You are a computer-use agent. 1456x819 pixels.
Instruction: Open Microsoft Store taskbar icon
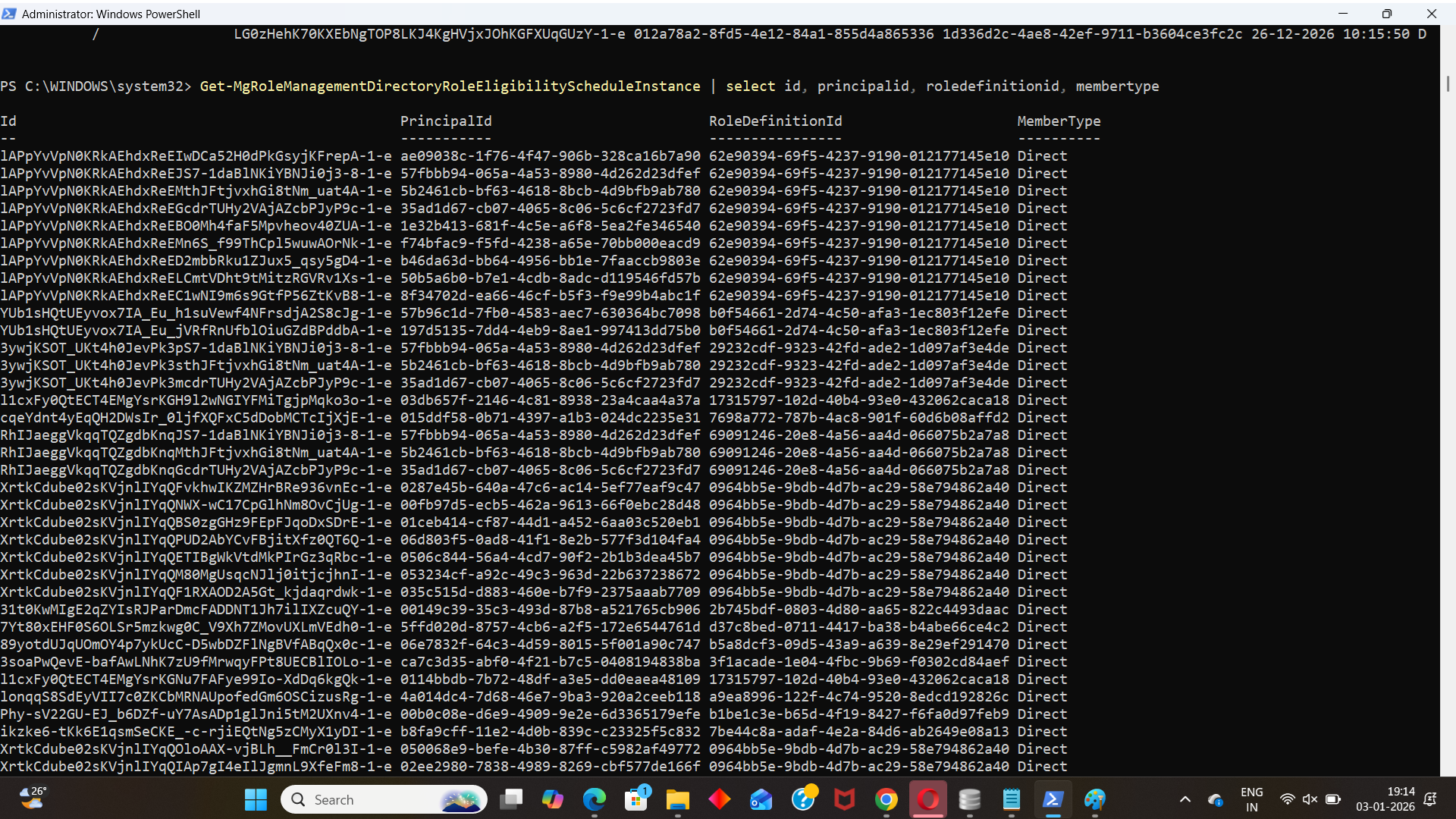(x=636, y=799)
